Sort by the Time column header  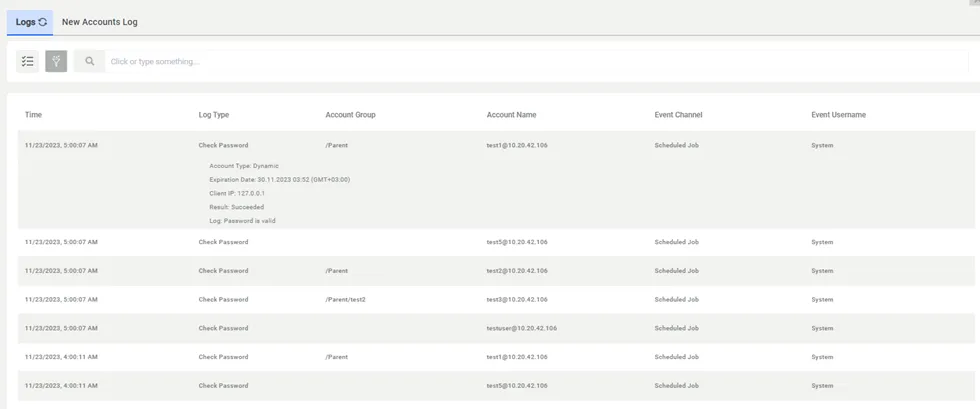click(x=33, y=115)
